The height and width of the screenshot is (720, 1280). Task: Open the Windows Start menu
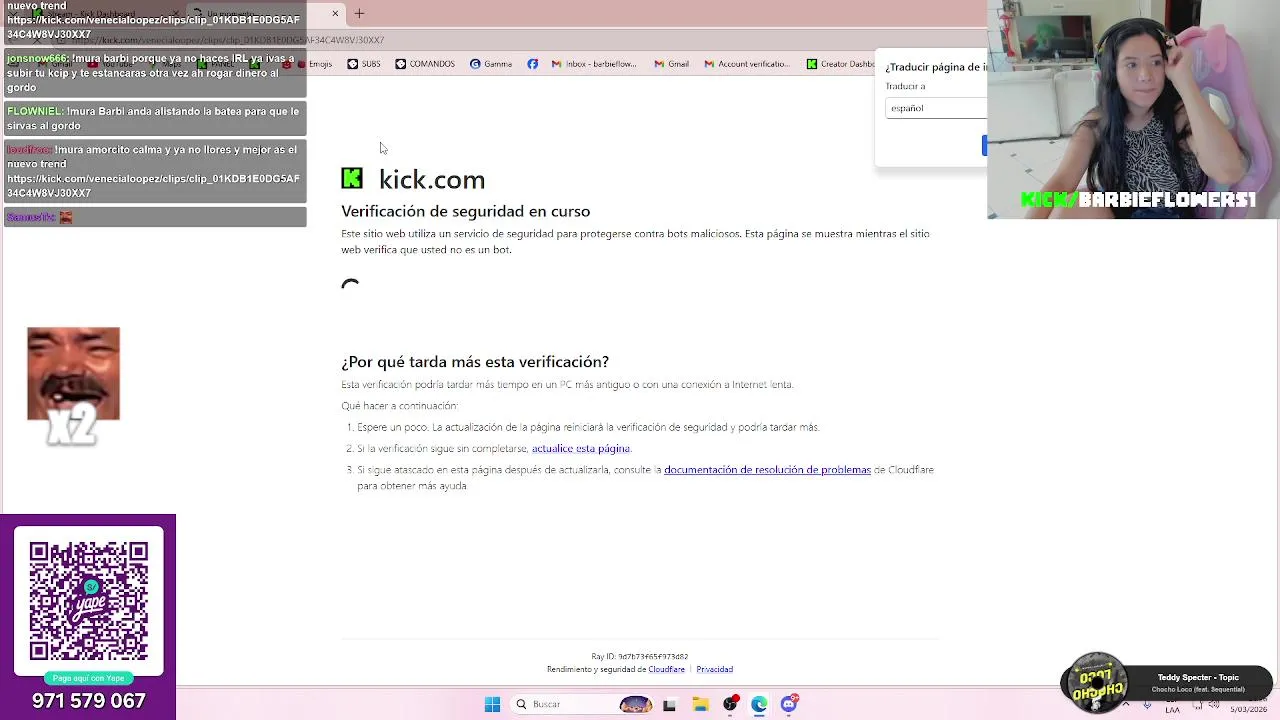[x=492, y=704]
